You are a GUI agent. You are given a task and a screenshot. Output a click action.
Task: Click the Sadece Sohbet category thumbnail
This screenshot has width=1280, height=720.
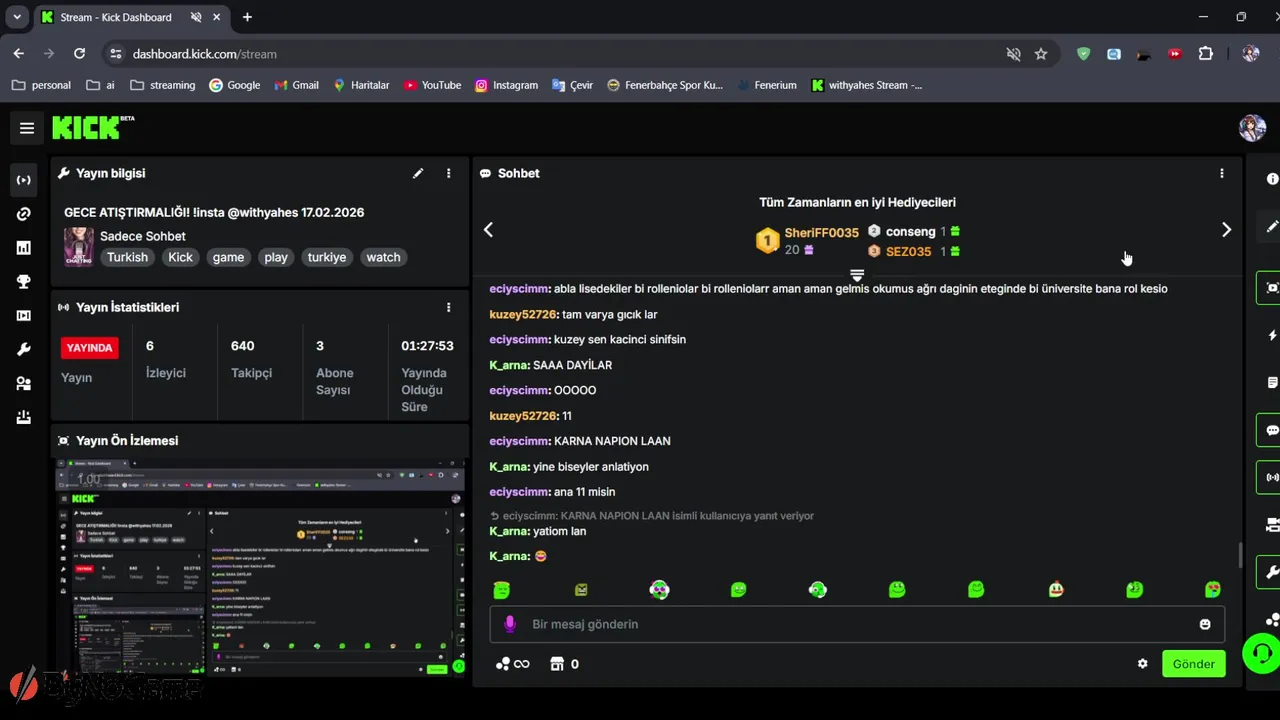click(79, 247)
